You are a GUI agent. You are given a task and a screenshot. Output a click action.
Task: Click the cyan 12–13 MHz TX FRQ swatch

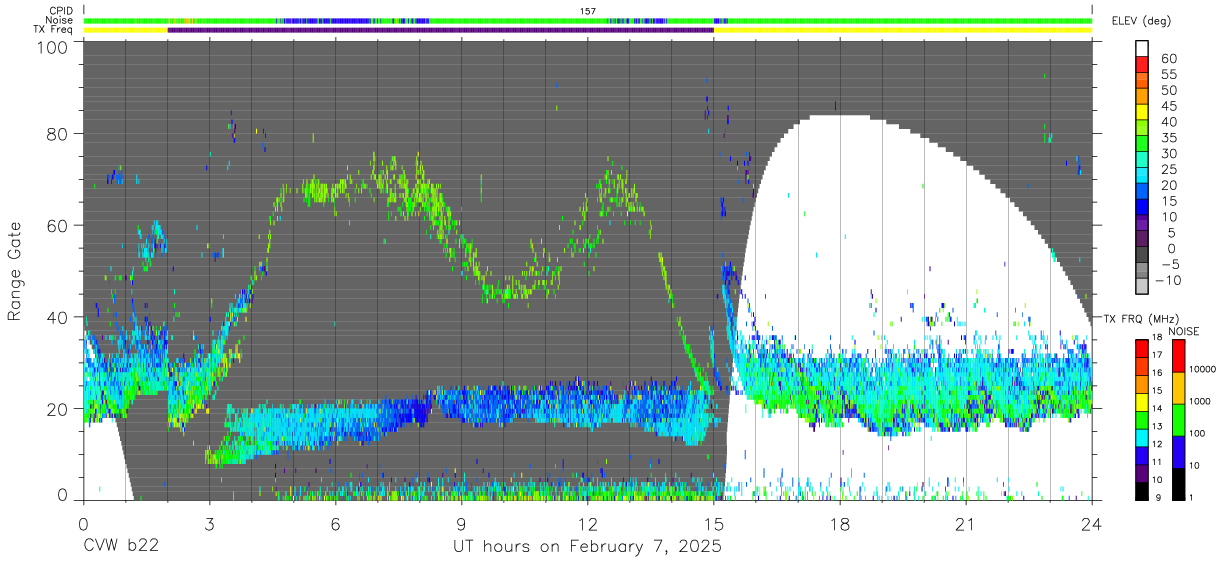(1142, 437)
